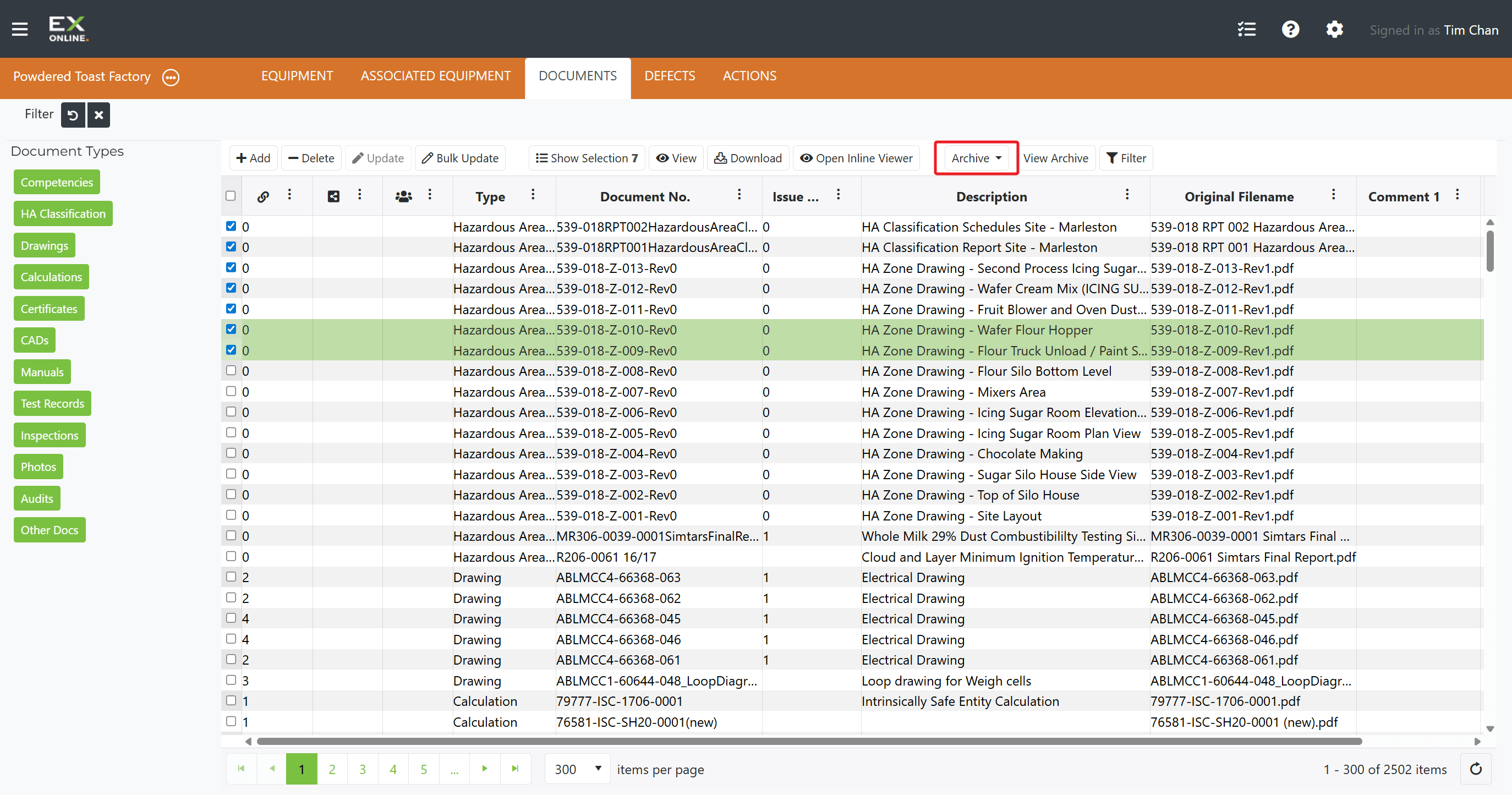Image resolution: width=1512 pixels, height=795 pixels.
Task: Open Original Filename column options menu
Action: click(1334, 195)
